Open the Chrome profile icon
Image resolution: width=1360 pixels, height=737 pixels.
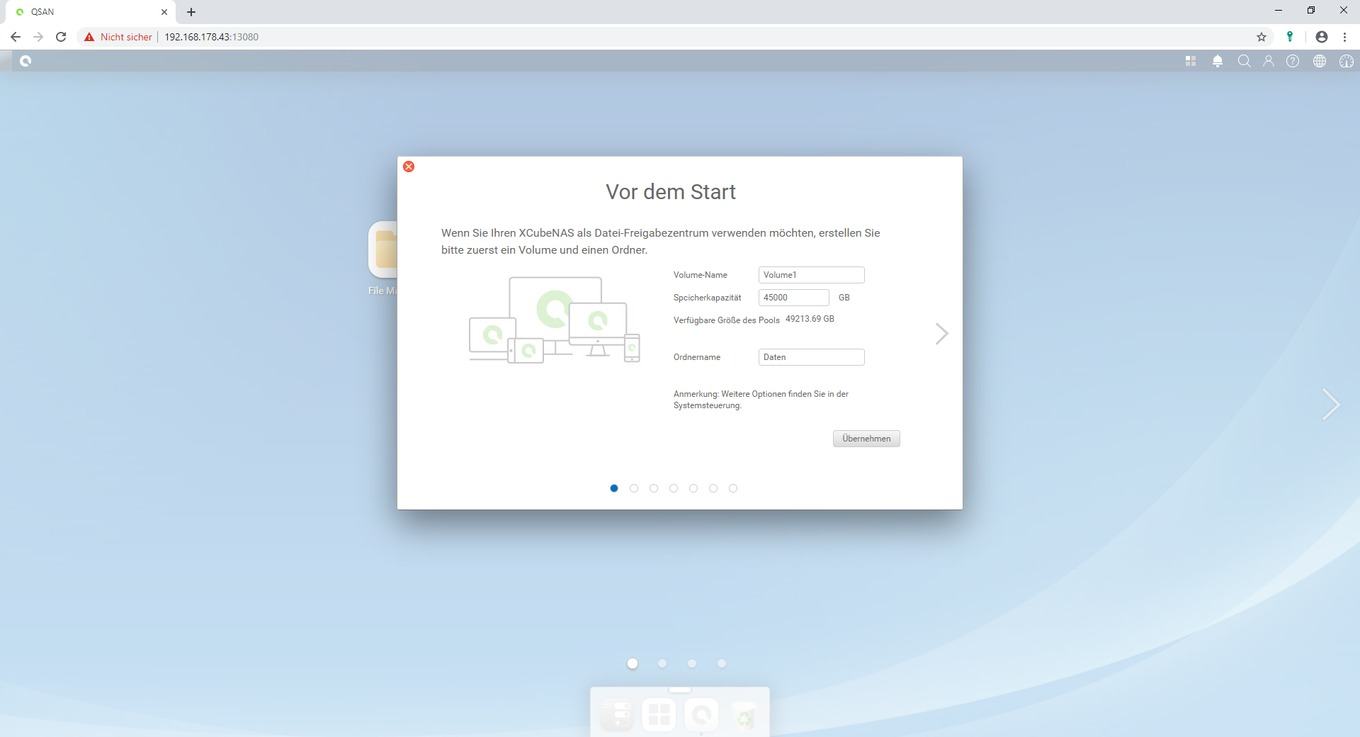tap(1321, 37)
